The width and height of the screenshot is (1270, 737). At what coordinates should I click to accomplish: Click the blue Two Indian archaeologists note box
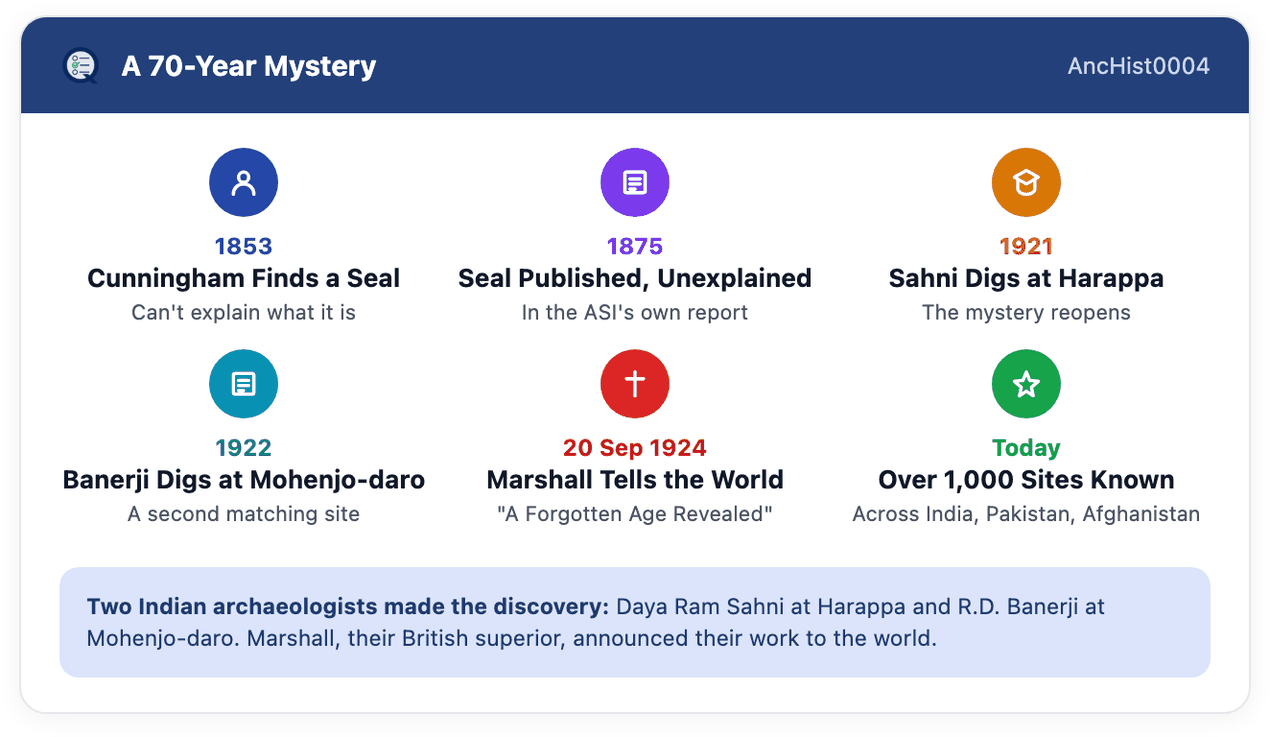click(x=635, y=622)
